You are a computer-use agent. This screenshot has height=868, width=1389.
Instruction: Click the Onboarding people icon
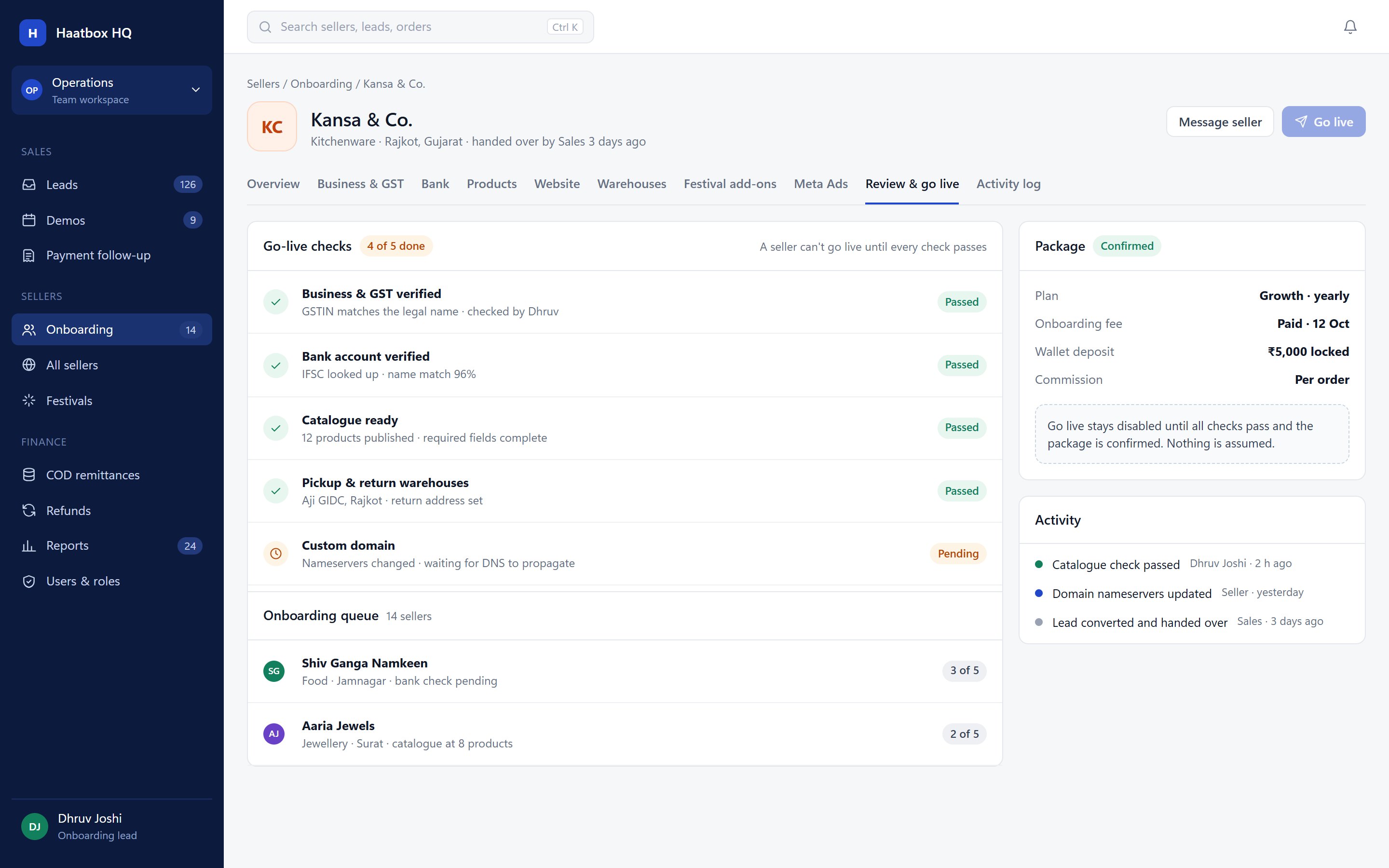click(29, 329)
